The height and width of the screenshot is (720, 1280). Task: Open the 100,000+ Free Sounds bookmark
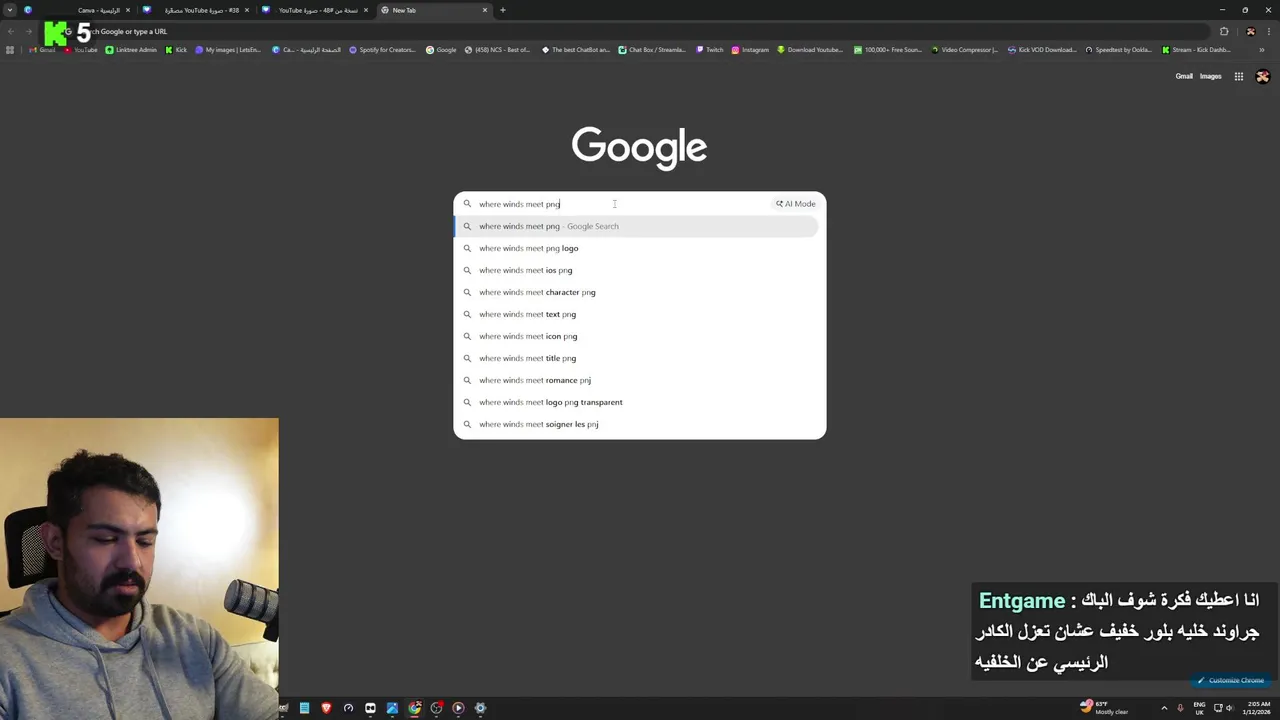point(888,50)
